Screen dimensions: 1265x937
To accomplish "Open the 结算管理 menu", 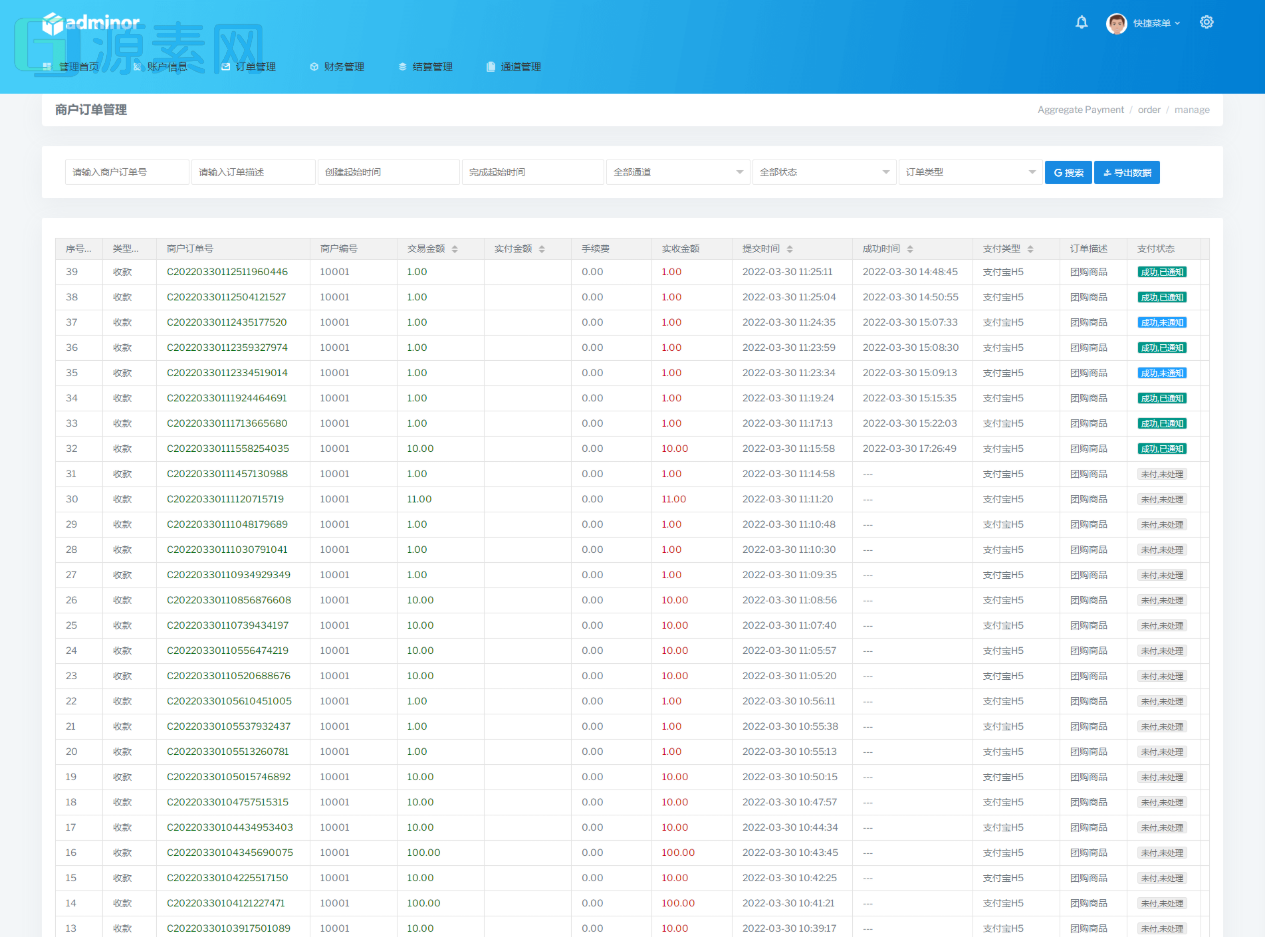I will (425, 67).
